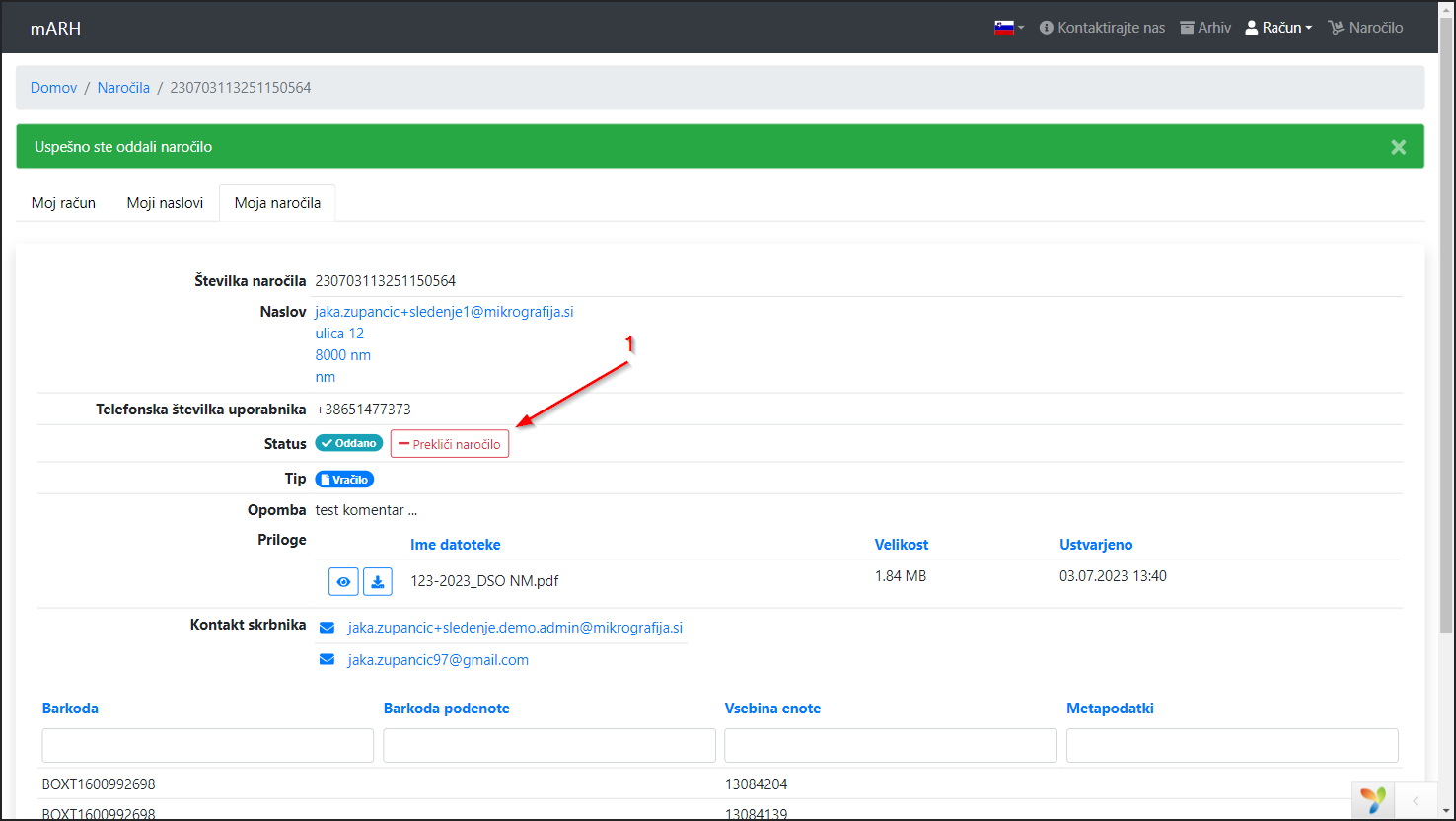This screenshot has width=1456, height=821.
Task: Switch to the Moj račun tab
Action: pyautogui.click(x=63, y=203)
